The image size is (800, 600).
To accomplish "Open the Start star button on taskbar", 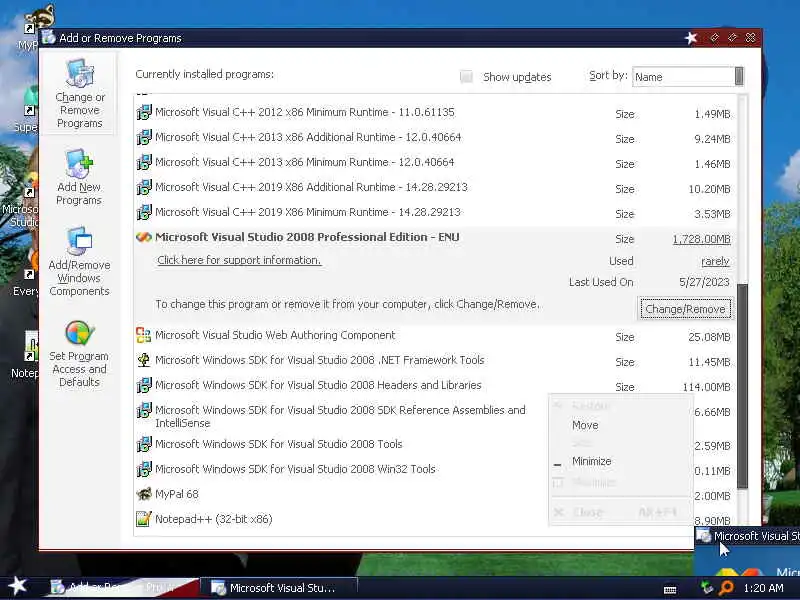I will pos(18,586).
